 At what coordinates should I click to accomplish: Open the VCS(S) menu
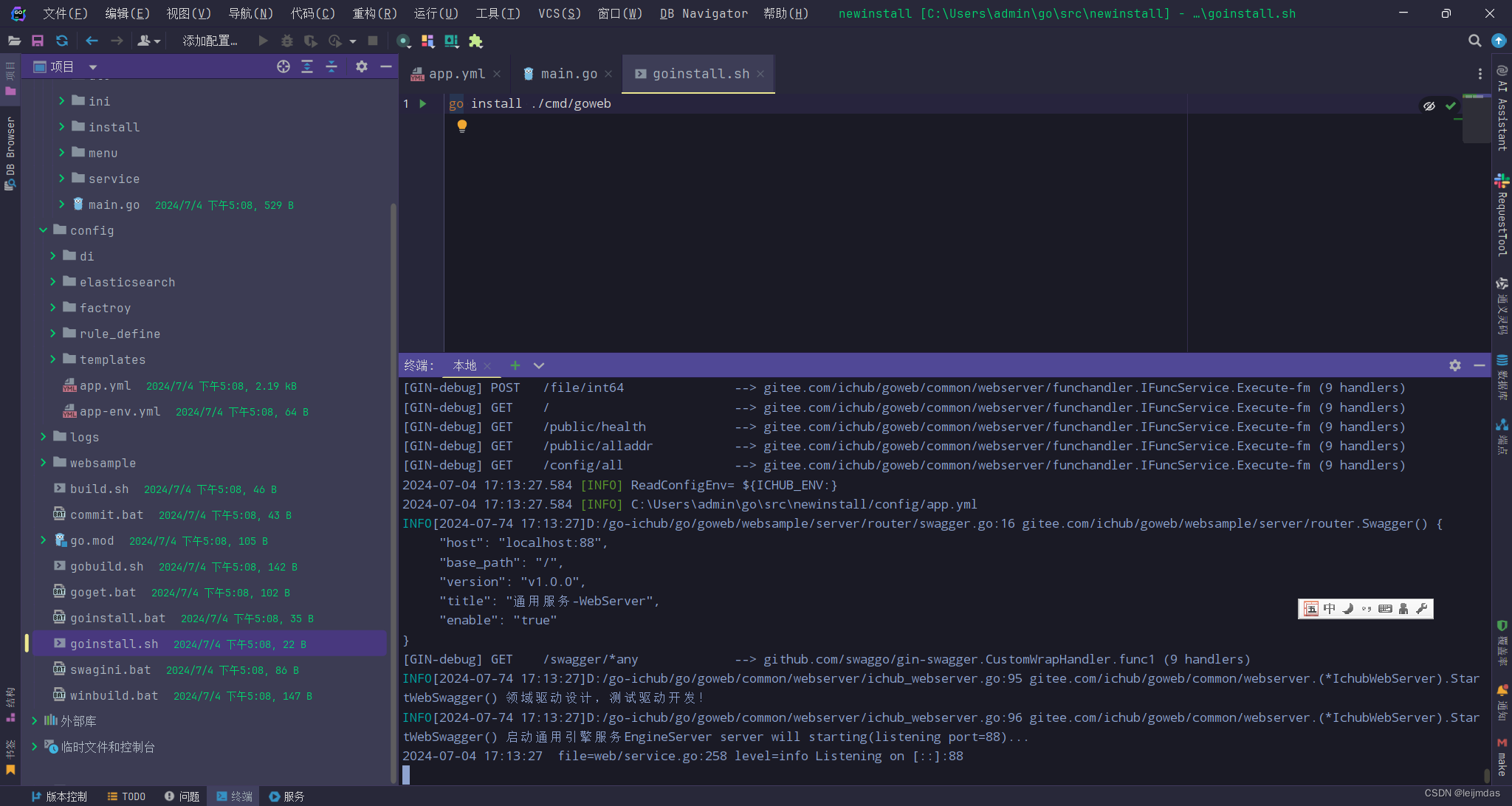point(559,13)
